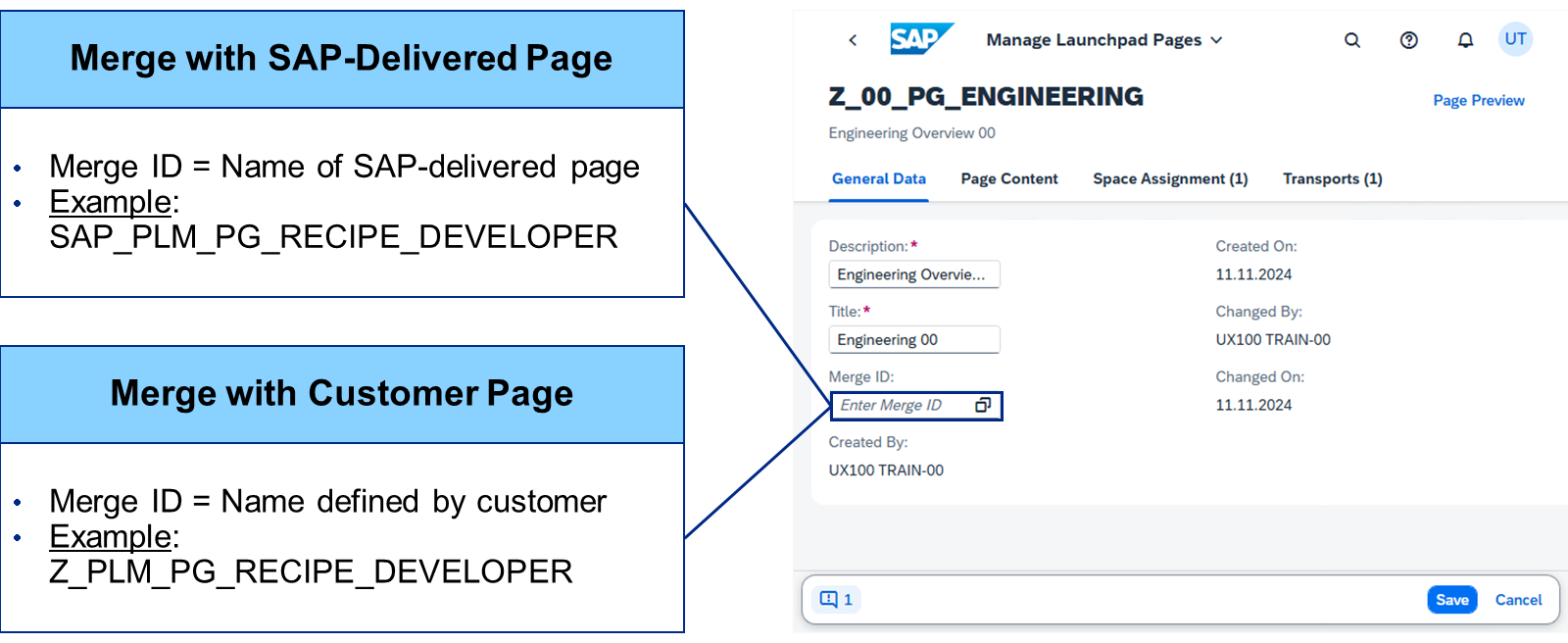Click the Description input field

point(914,274)
